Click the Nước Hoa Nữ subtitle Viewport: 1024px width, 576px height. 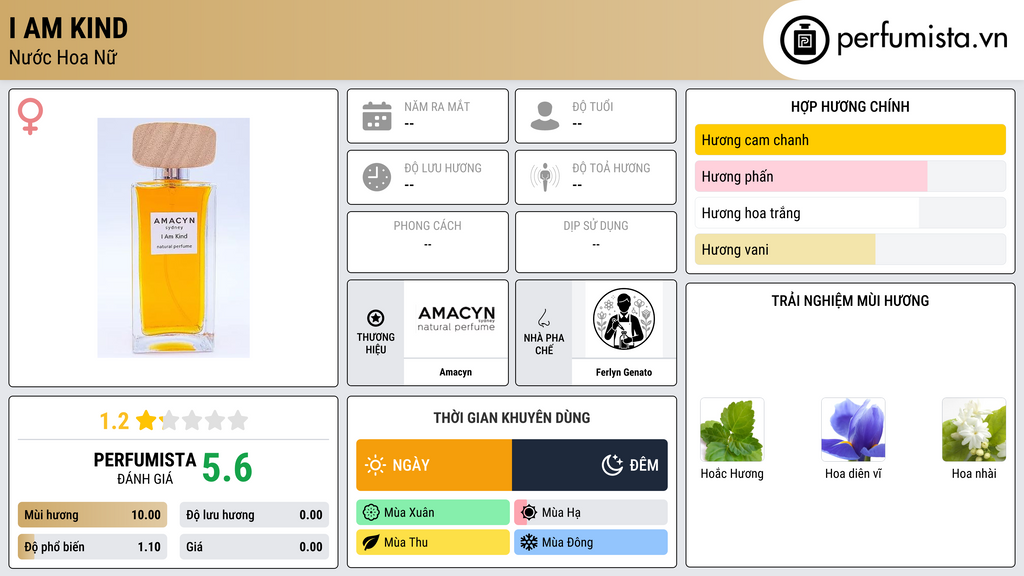(63, 58)
